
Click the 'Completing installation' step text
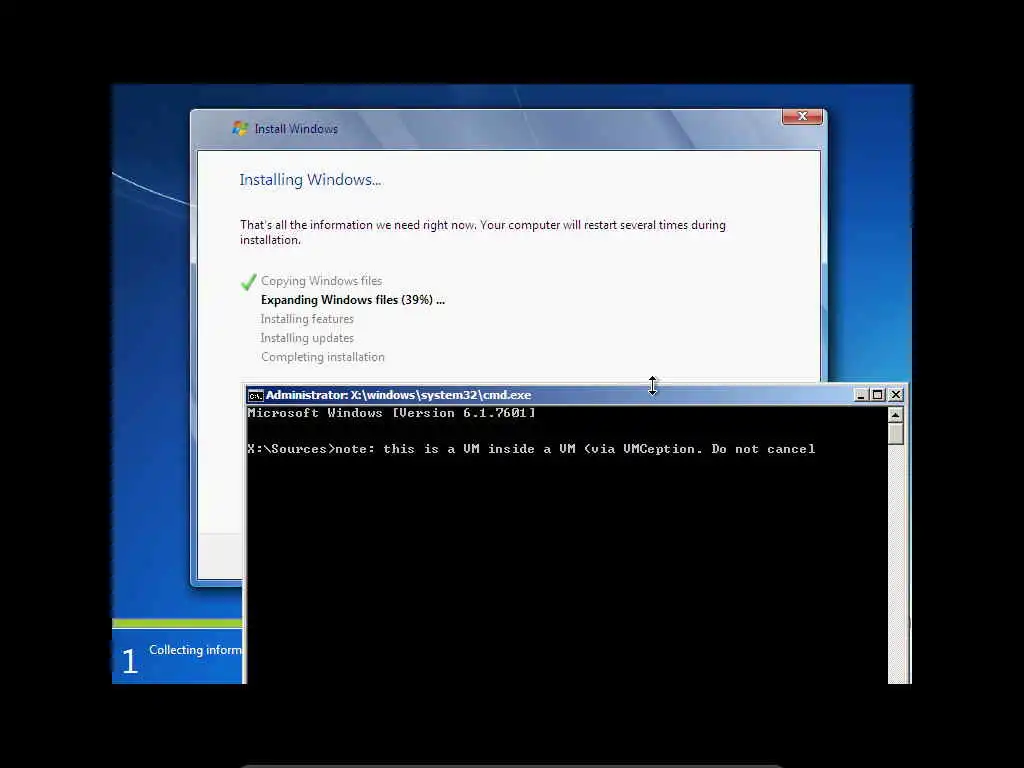pyautogui.click(x=323, y=357)
